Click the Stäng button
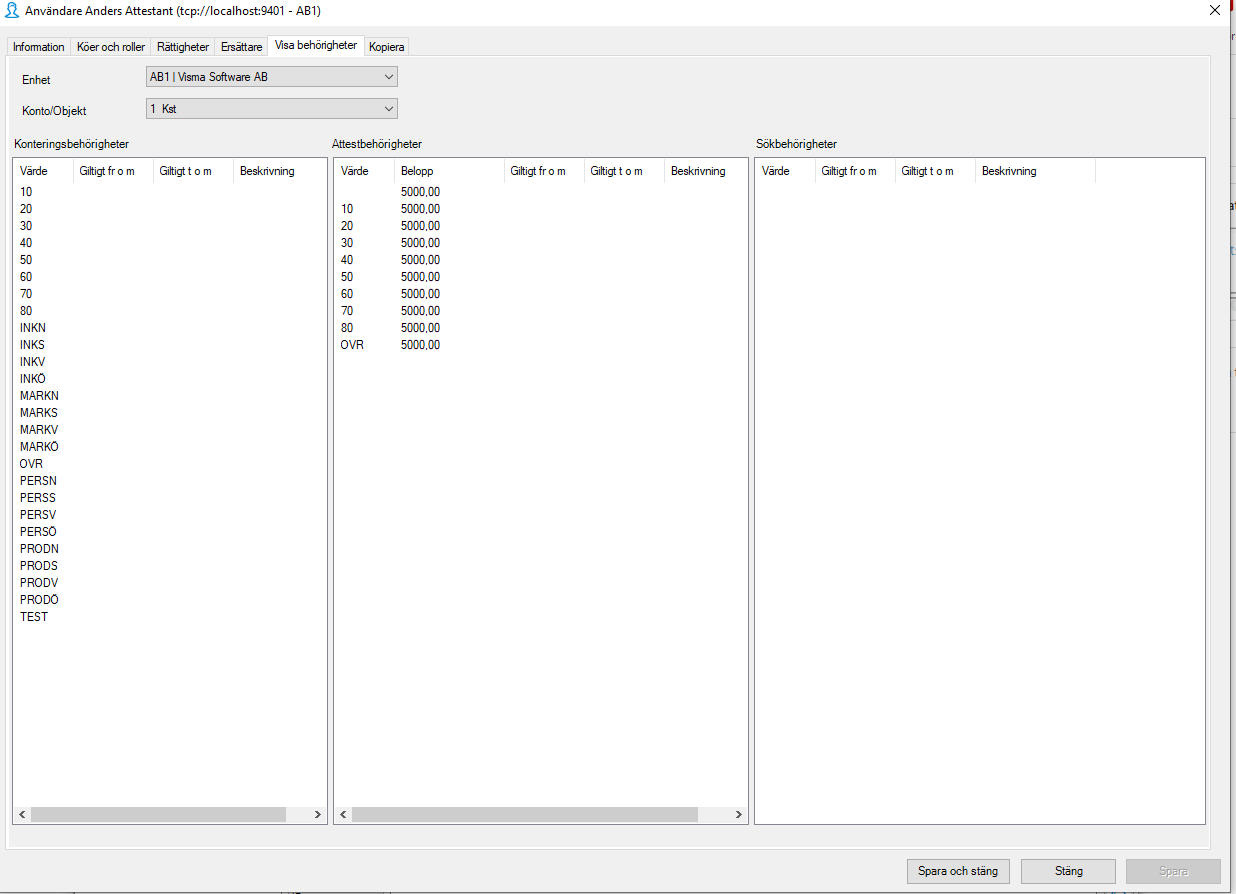 pyautogui.click(x=1067, y=871)
